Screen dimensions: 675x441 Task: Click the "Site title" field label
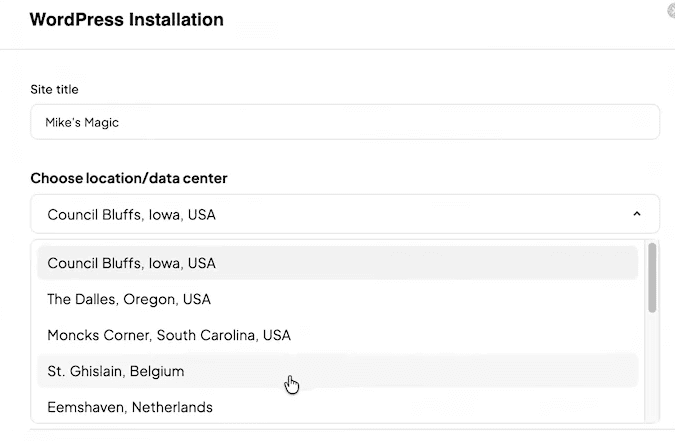pyautogui.click(x=54, y=90)
